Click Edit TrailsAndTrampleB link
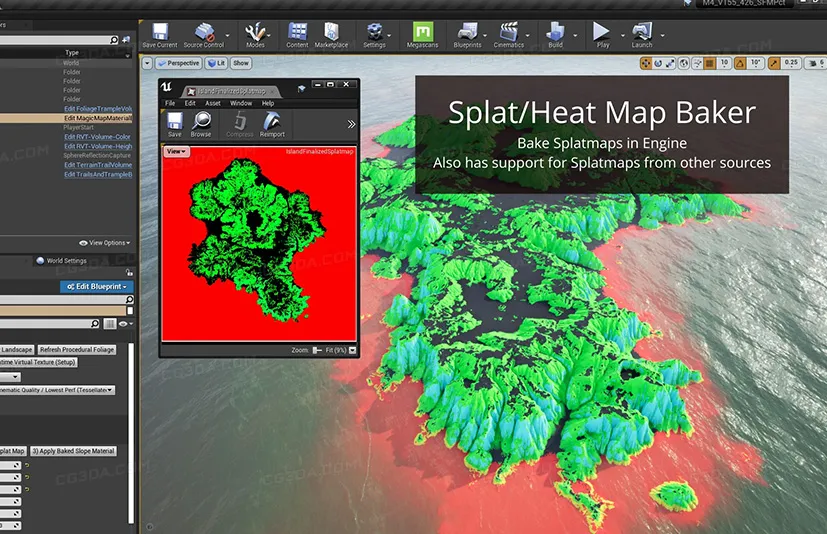 tap(98, 174)
